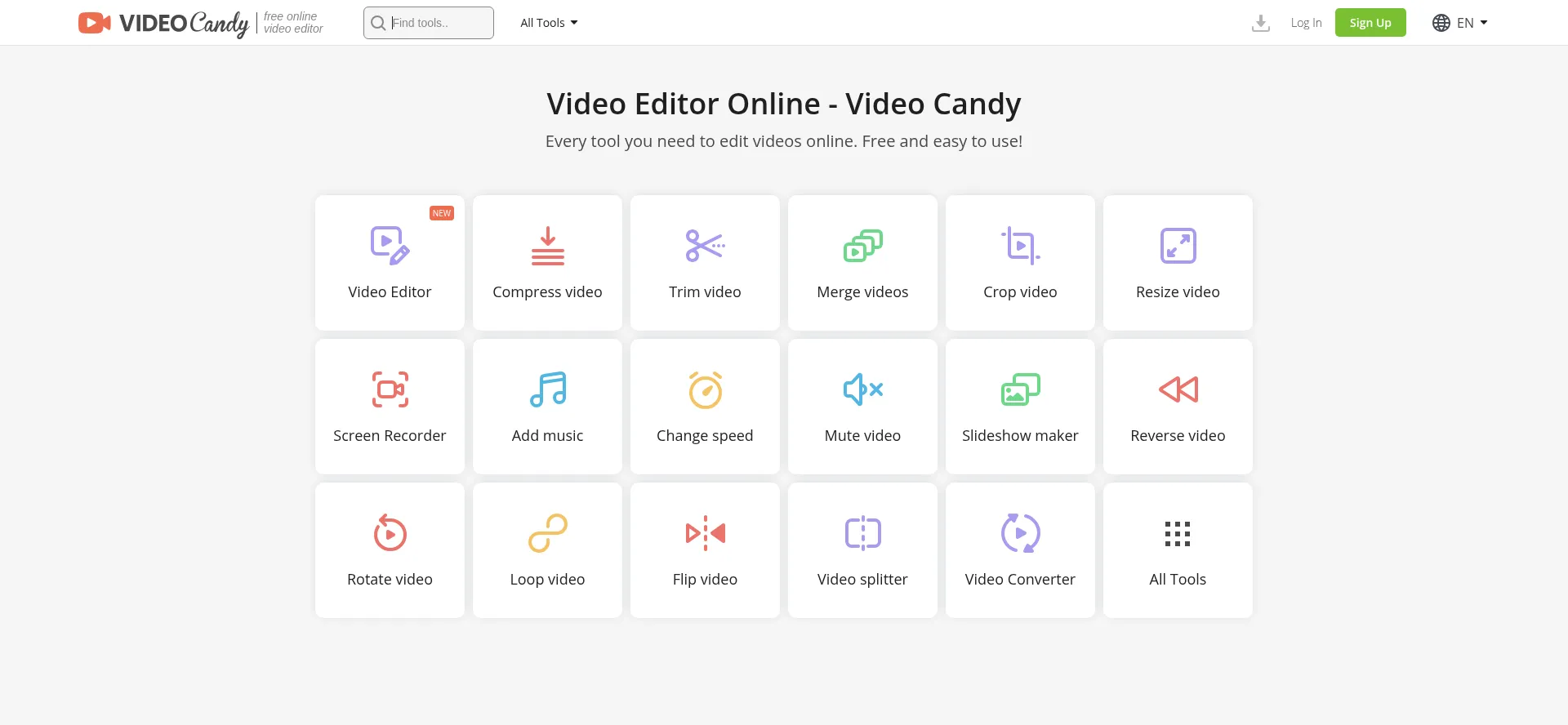Click the 'Crop video' label

point(1020,292)
